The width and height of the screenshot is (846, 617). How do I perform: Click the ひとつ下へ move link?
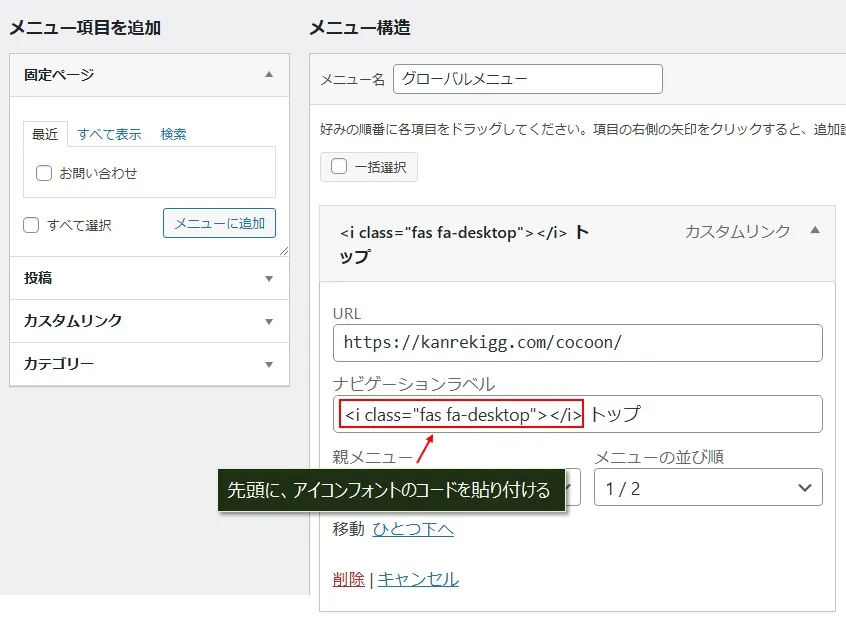pyautogui.click(x=413, y=529)
